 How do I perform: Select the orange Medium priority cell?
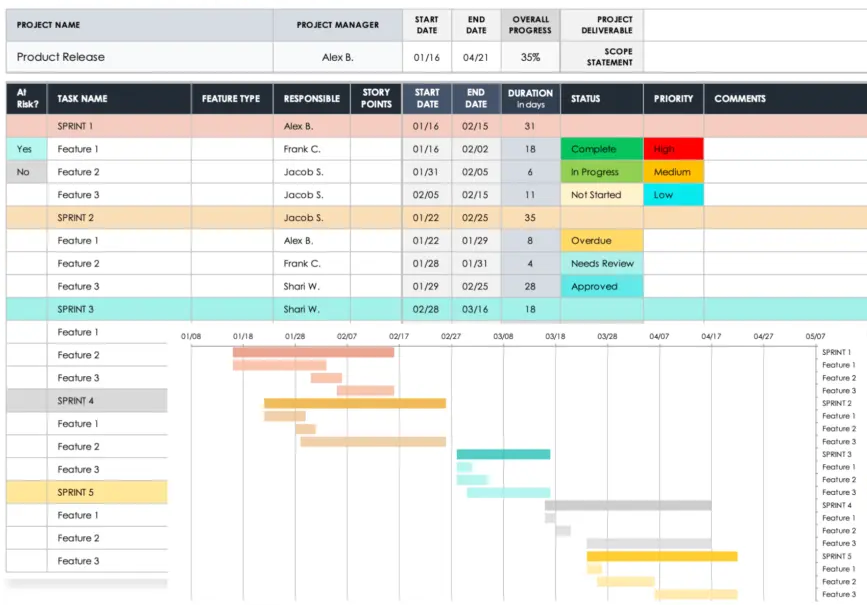click(673, 172)
